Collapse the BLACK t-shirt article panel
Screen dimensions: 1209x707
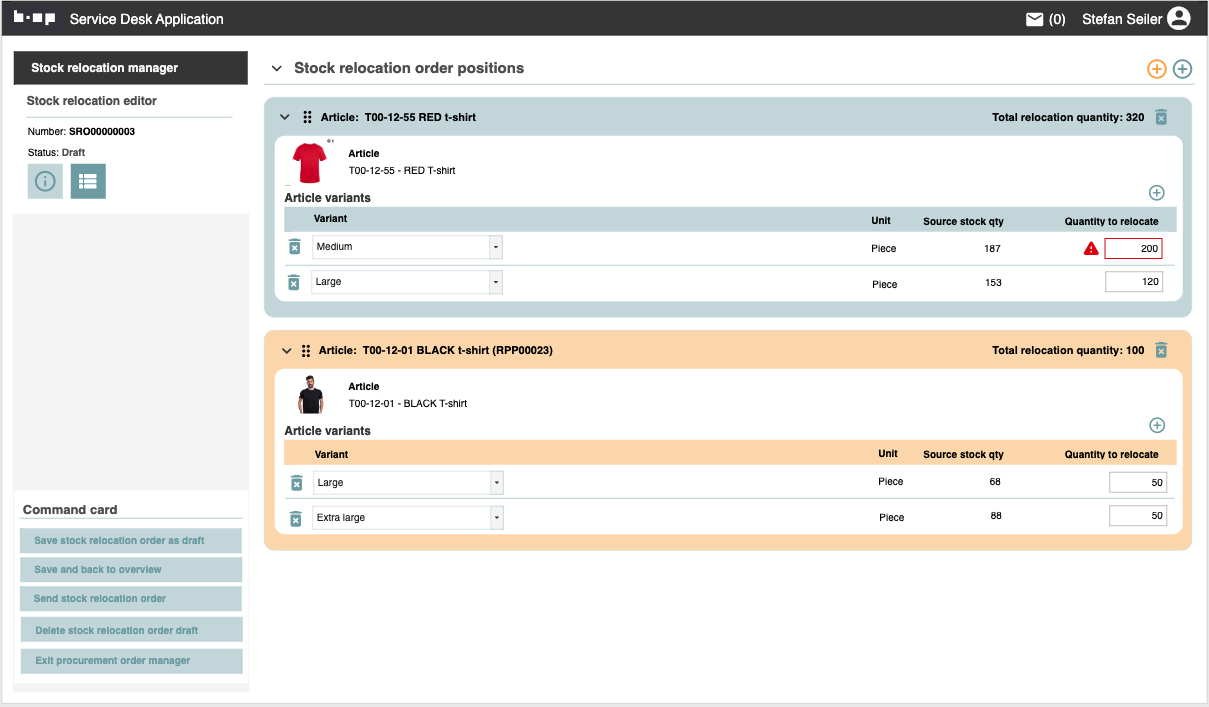[x=287, y=351]
